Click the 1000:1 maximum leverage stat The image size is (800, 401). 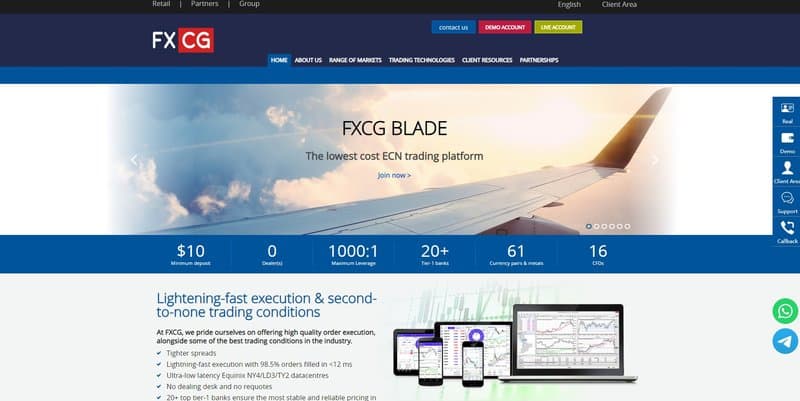click(353, 254)
